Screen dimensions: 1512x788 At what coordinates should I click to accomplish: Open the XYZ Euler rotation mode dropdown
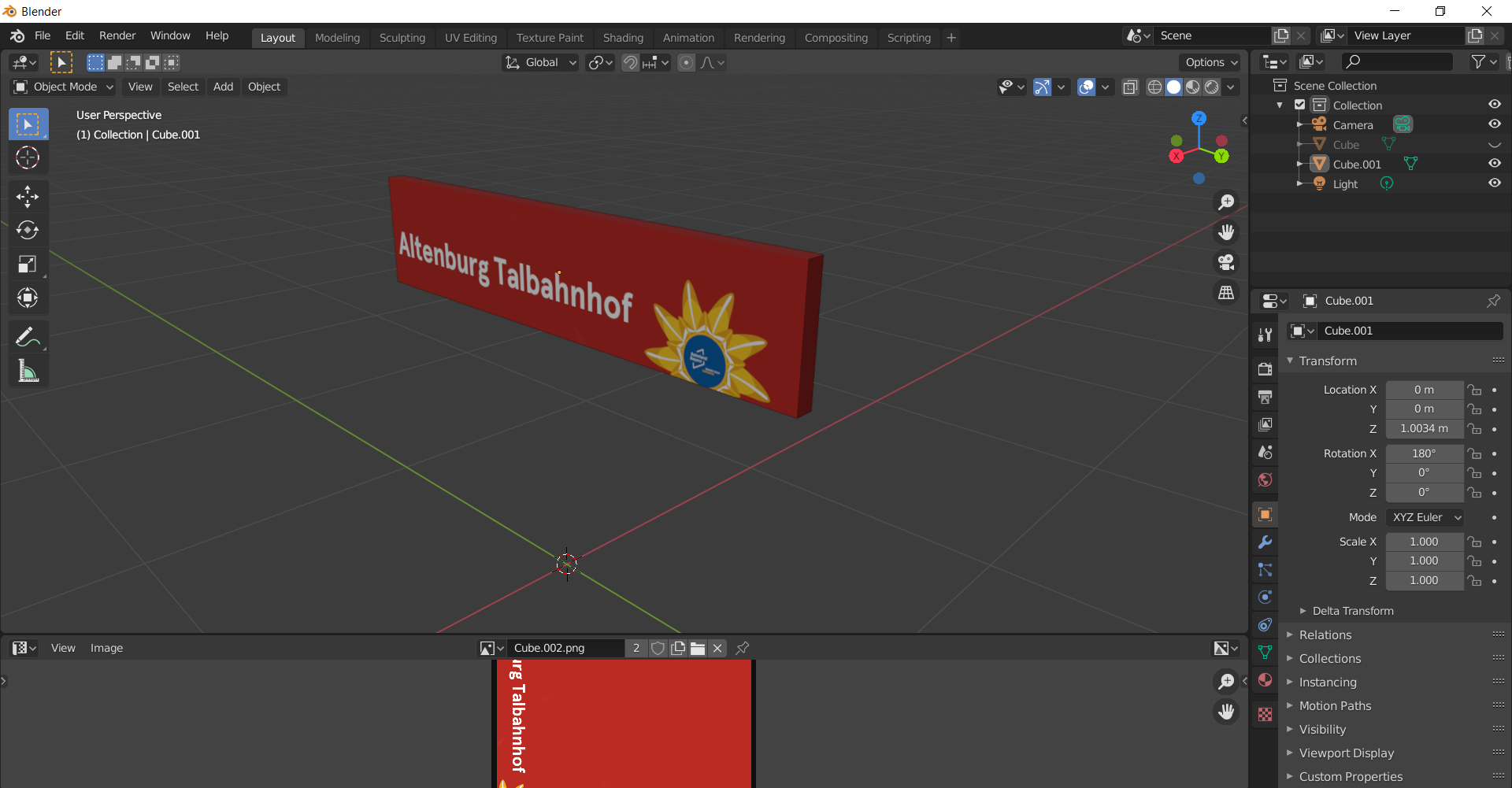point(1425,517)
